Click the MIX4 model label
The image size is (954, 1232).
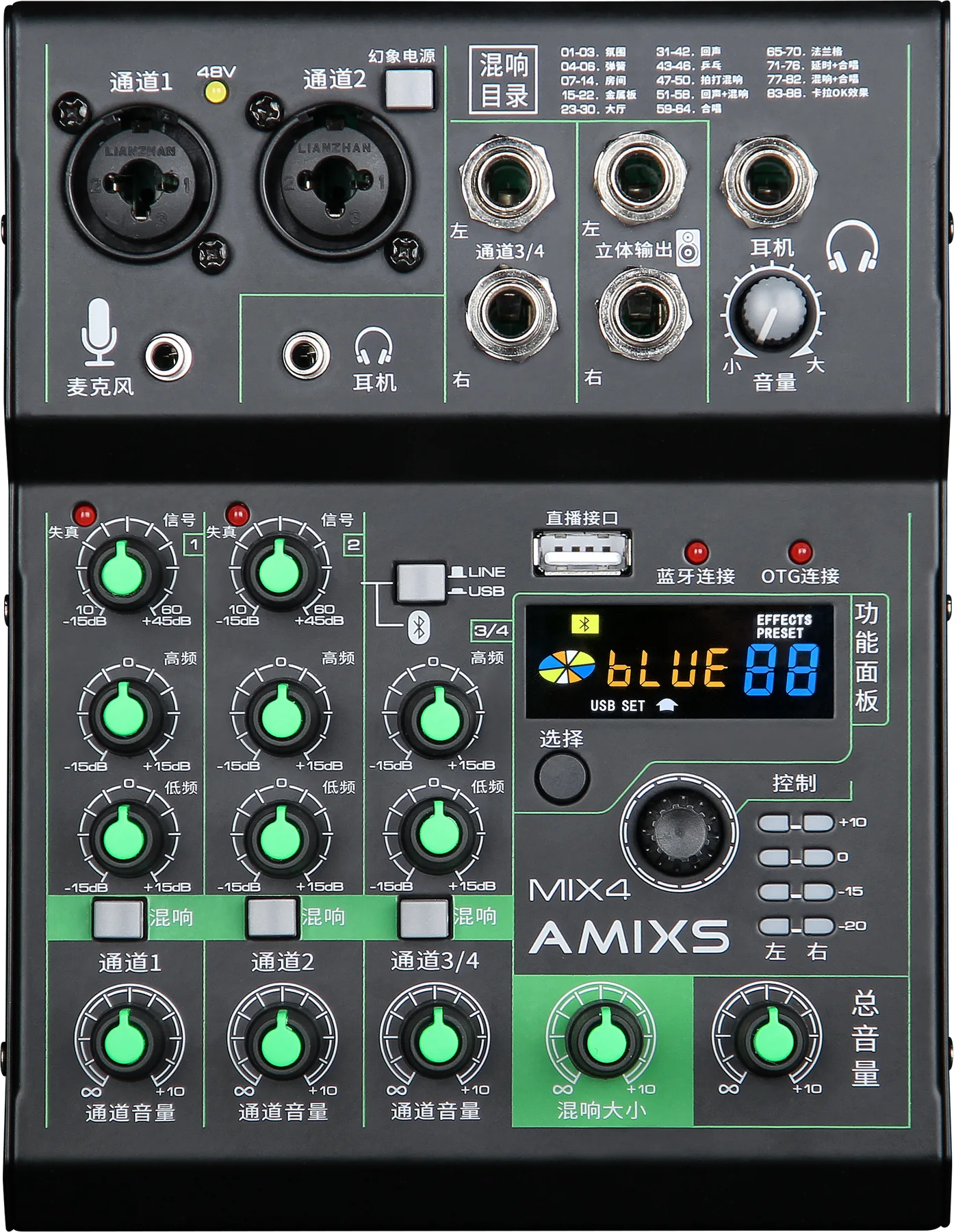click(579, 889)
